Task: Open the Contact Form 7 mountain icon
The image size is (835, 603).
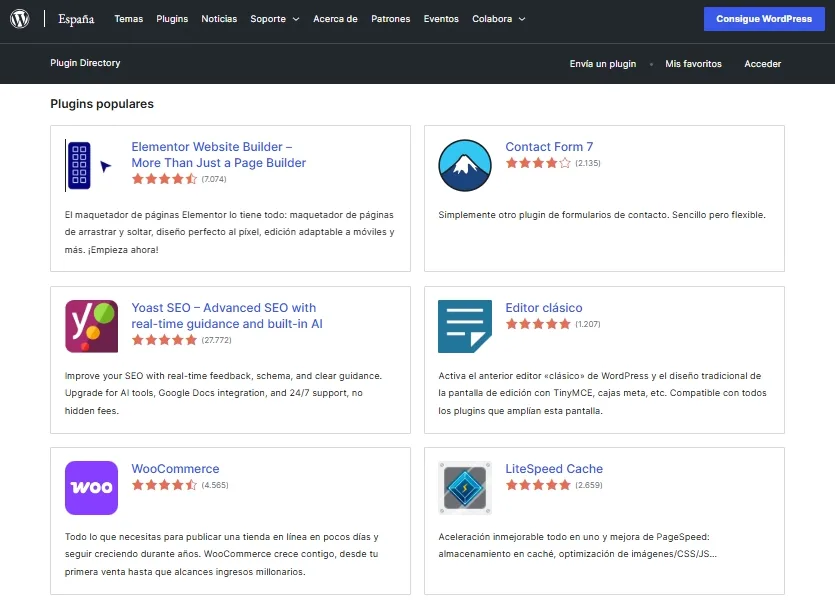Action: coord(465,166)
